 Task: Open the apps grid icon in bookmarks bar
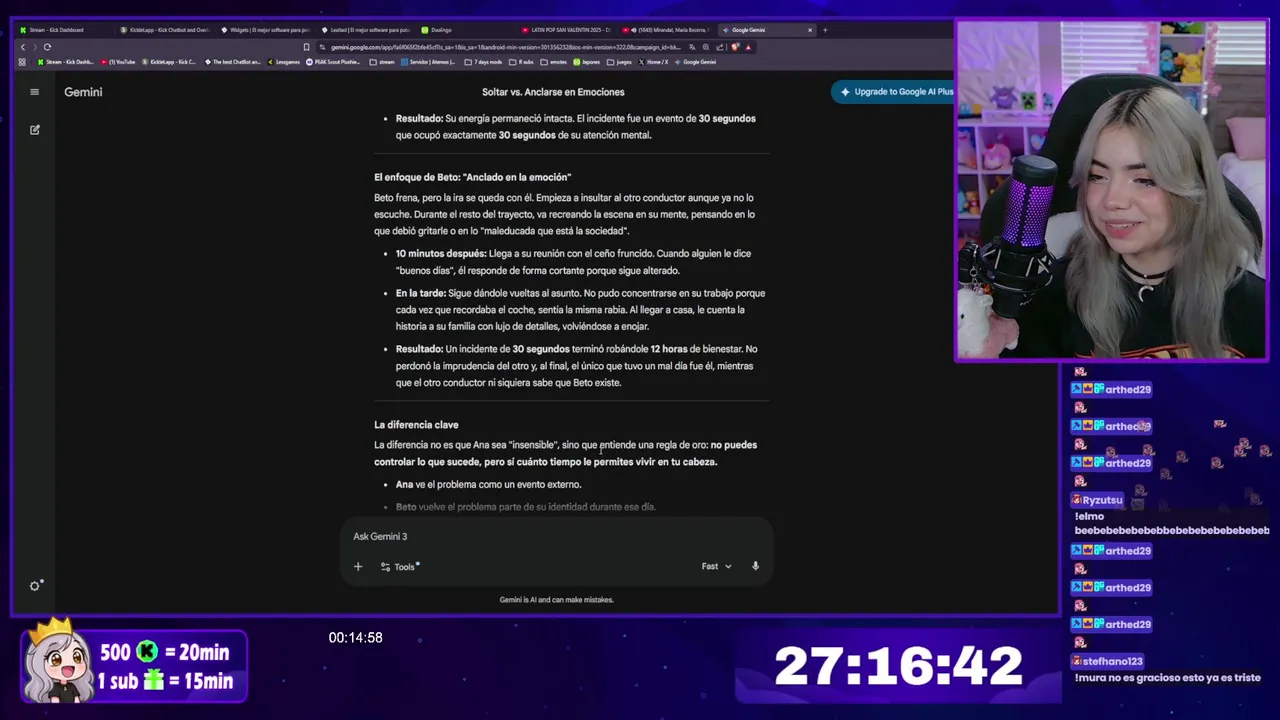(22, 62)
